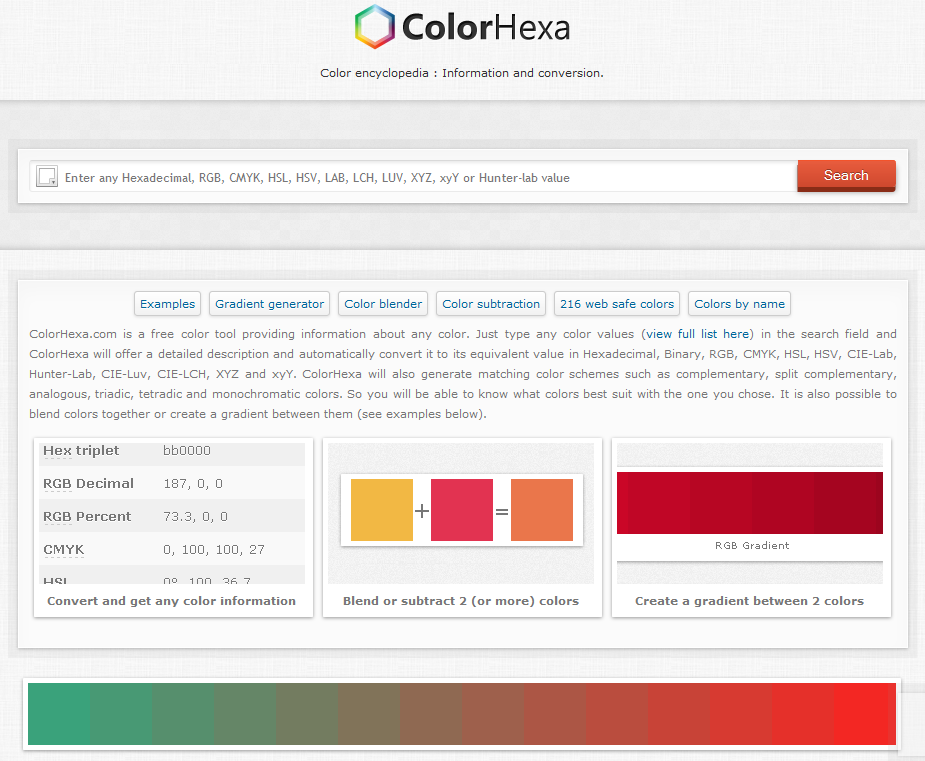The image size is (925, 761).
Task: Select the Color subtraction option
Action: 491,304
